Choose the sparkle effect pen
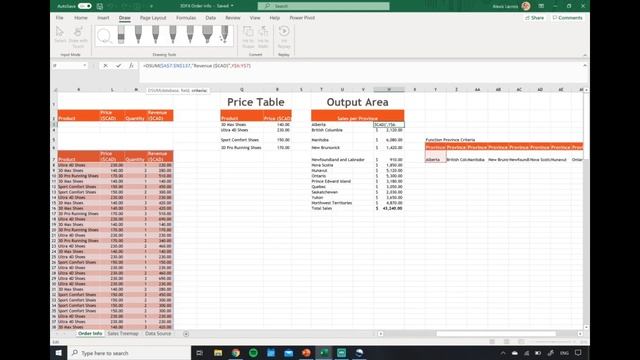The width and height of the screenshot is (640, 360). [224, 35]
